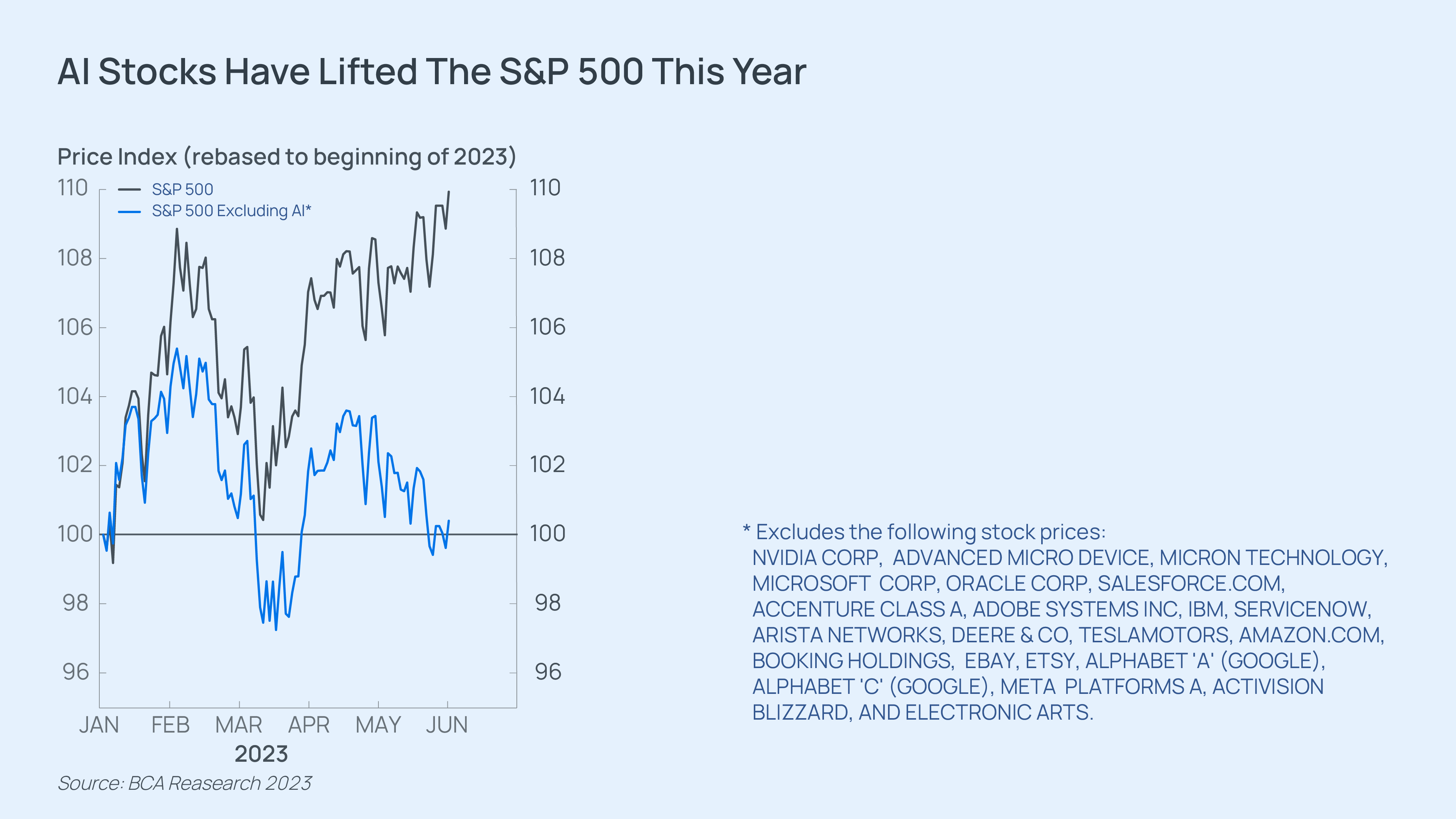Image resolution: width=1456 pixels, height=819 pixels.
Task: Click the S&P 500 Excluding AI legend label
Action: [x=231, y=211]
